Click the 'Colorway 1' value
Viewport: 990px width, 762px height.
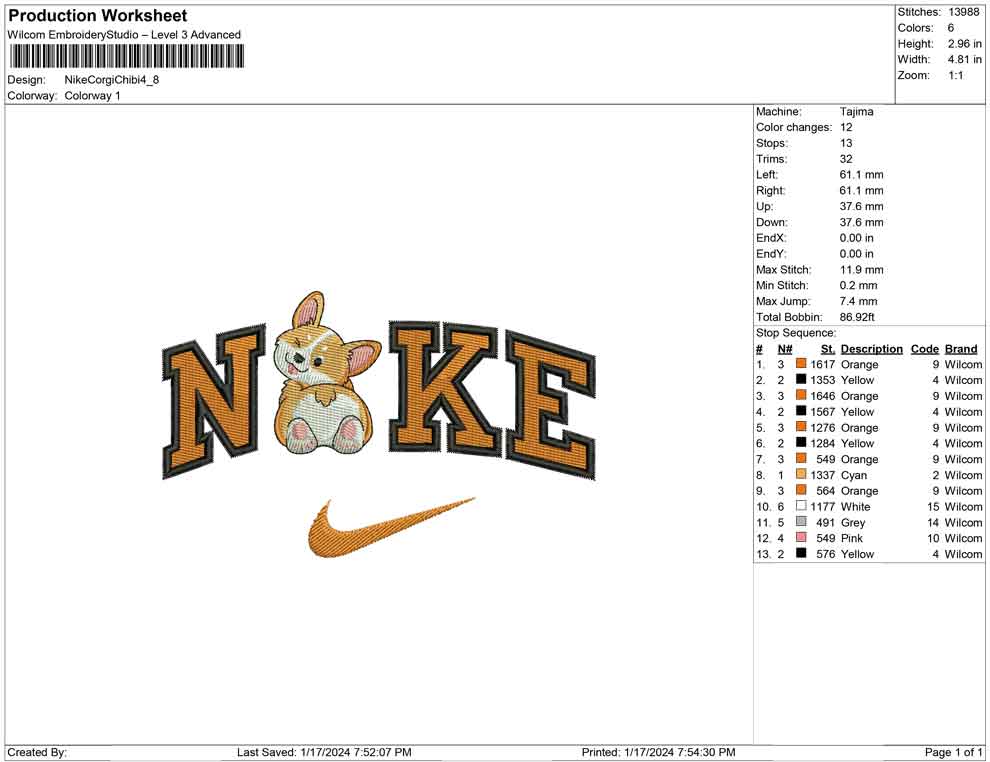92,96
